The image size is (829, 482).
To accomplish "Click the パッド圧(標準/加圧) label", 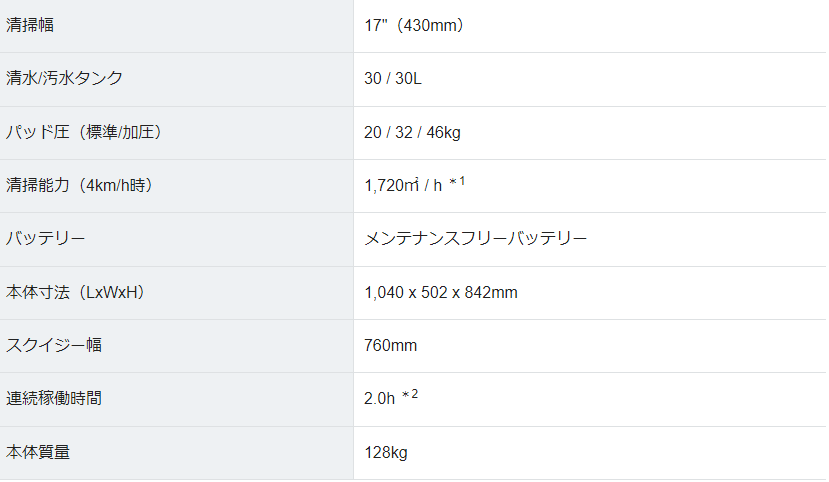I will click(x=84, y=132).
